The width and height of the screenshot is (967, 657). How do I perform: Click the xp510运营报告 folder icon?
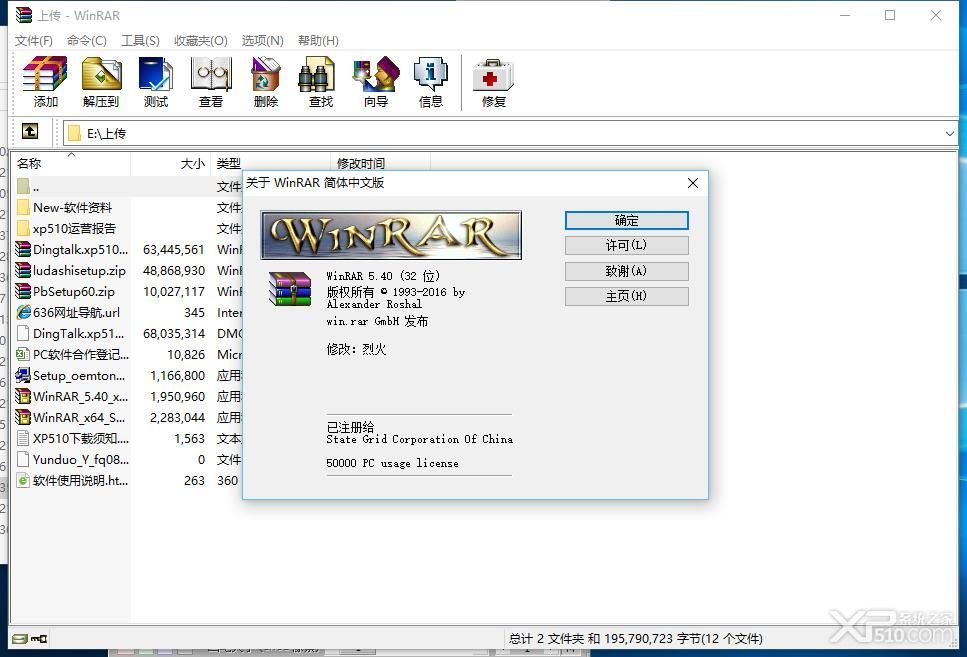point(23,228)
